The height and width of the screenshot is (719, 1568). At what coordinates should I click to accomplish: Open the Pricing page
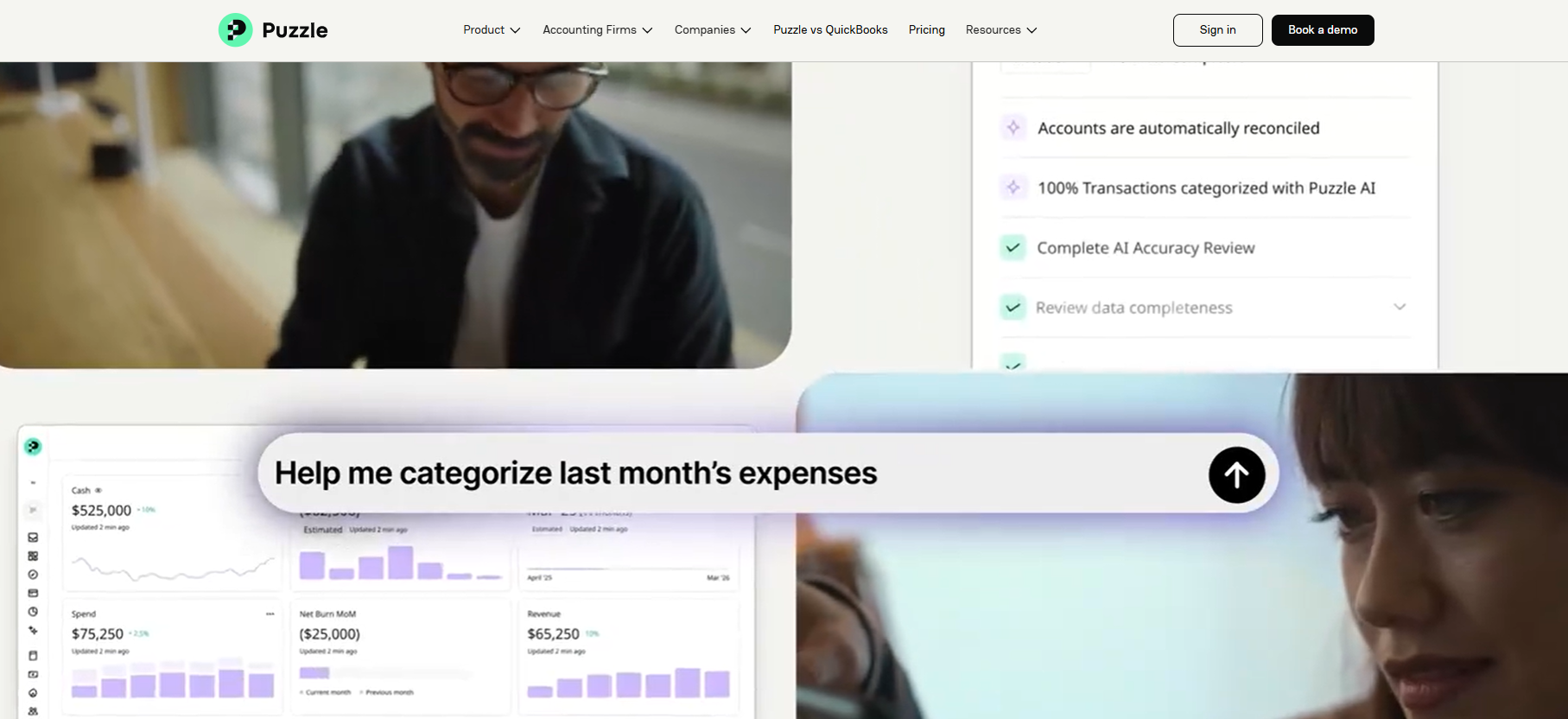926,30
